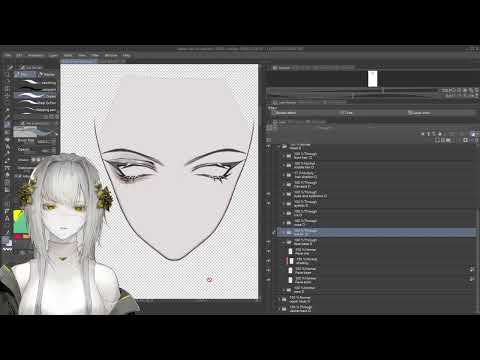Click the white Navigator canvas thumbnail
Screen dimensions: 480x360
click(372, 79)
